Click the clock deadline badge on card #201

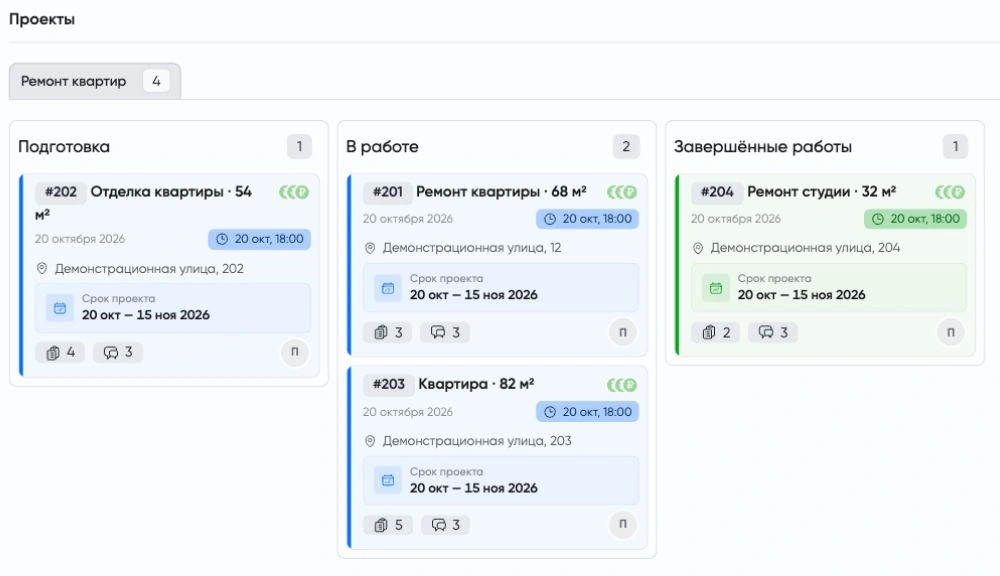pos(587,219)
